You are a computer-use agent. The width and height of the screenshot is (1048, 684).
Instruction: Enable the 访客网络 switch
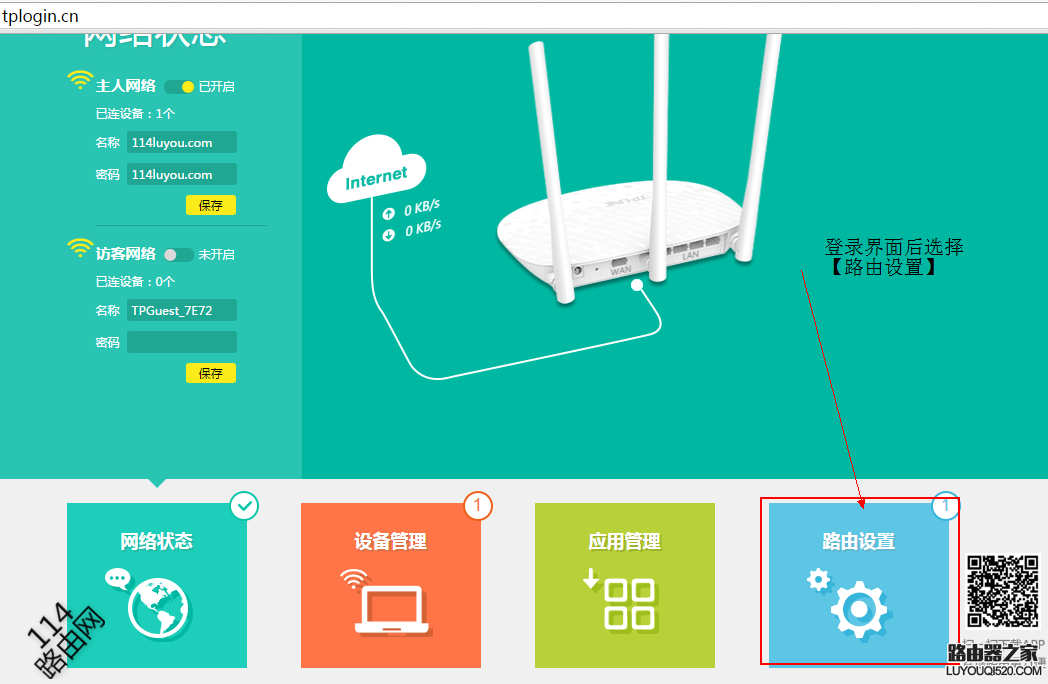click(x=177, y=255)
